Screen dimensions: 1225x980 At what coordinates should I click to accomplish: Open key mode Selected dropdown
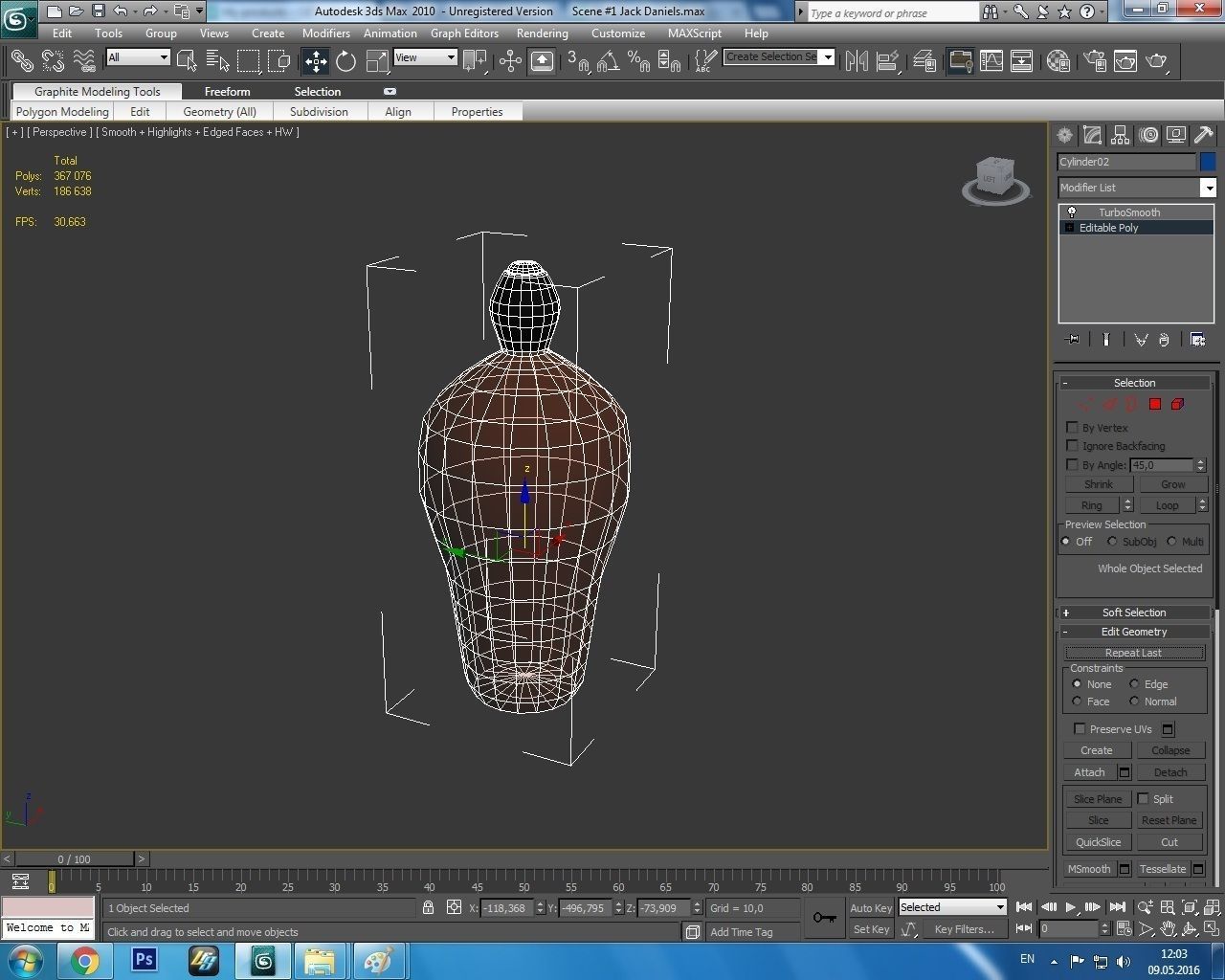pyautogui.click(x=1000, y=907)
